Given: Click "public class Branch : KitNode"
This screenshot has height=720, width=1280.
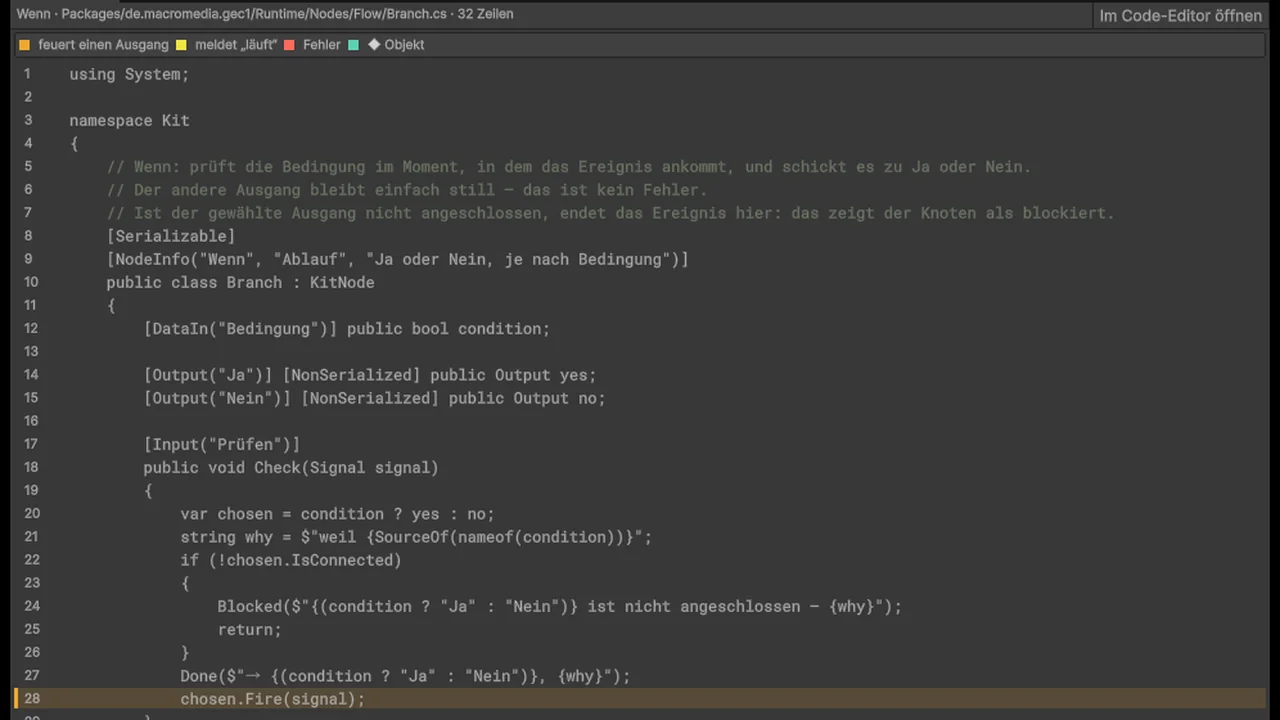Looking at the screenshot, I should coord(240,282).
